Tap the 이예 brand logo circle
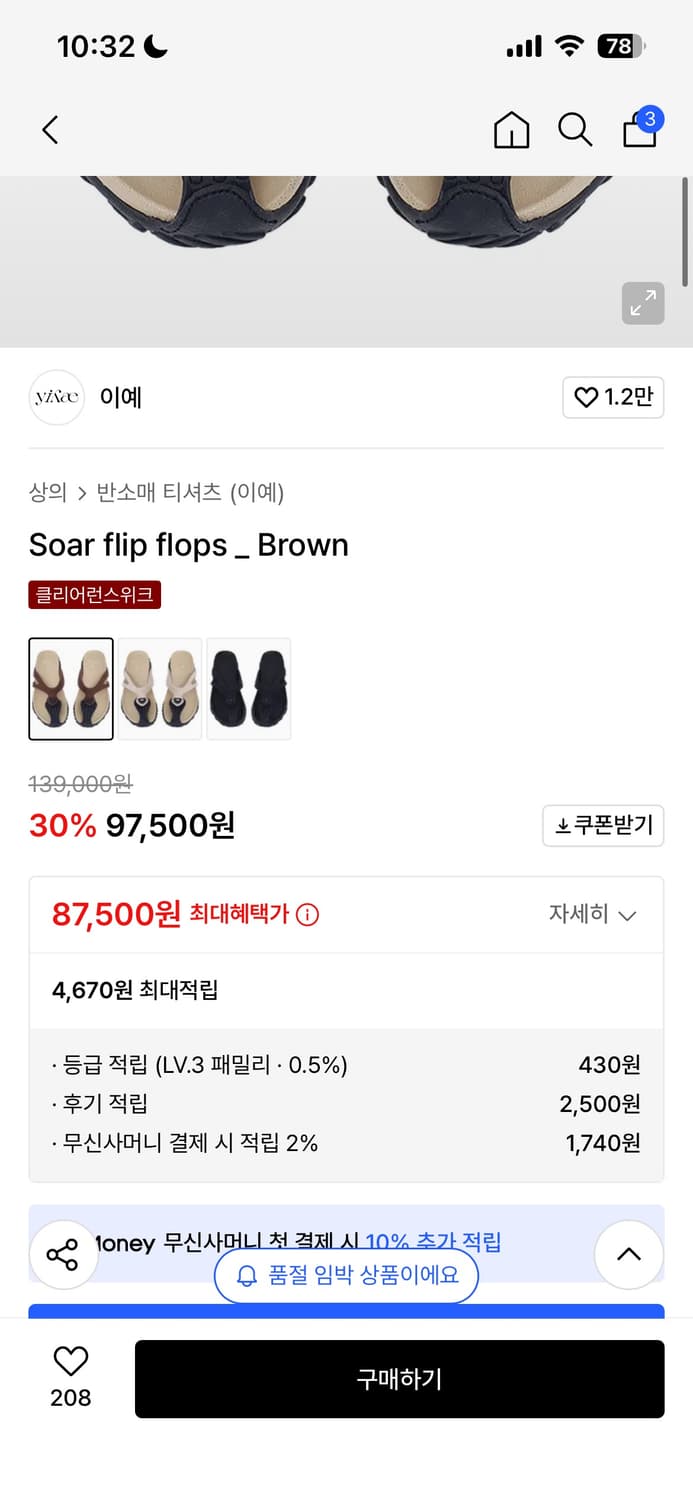Image resolution: width=693 pixels, height=1500 pixels. tap(57, 397)
